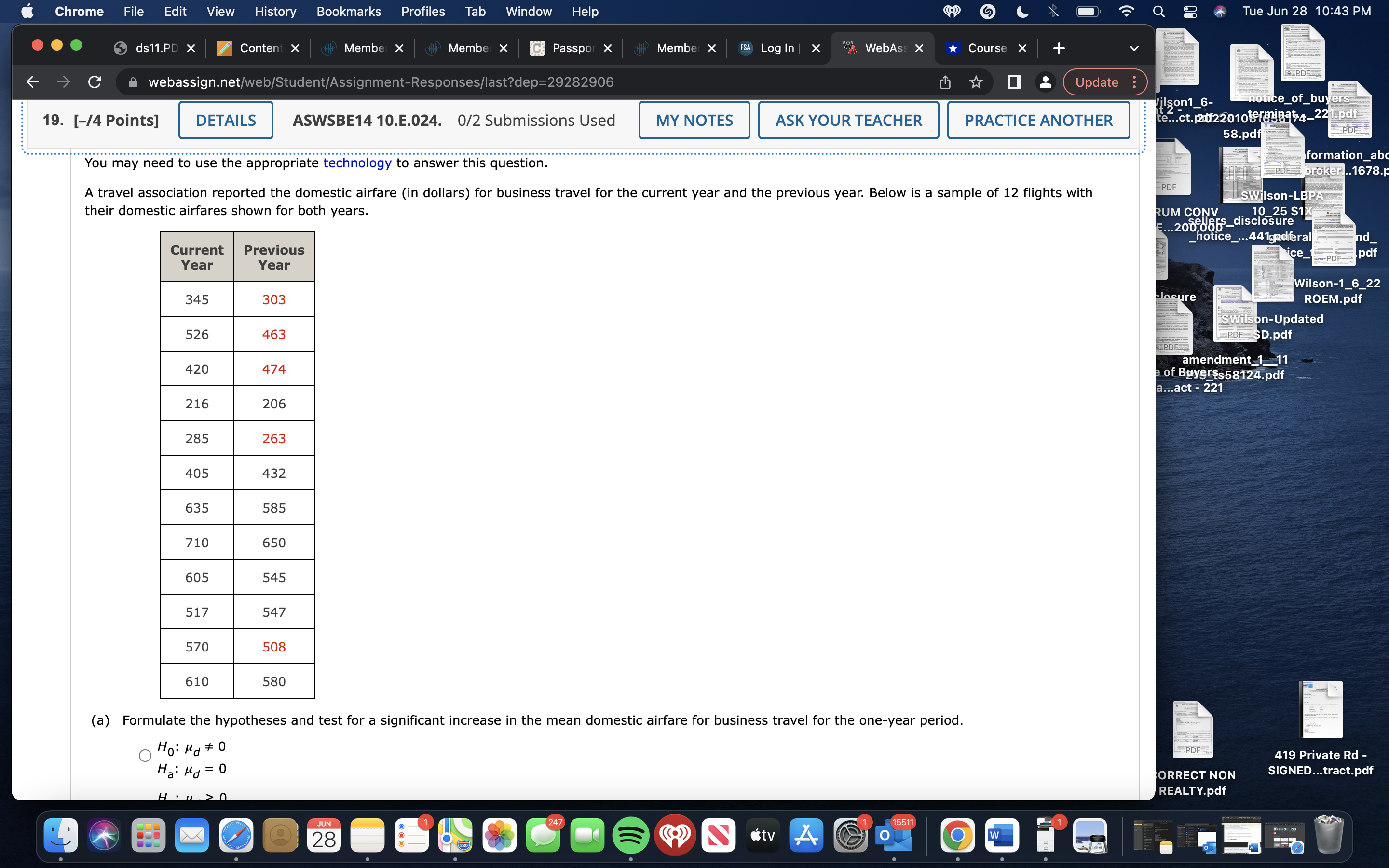The image size is (1389, 868).
Task: Click the Wi-Fi icon in the menu bar
Action: coord(1126,12)
